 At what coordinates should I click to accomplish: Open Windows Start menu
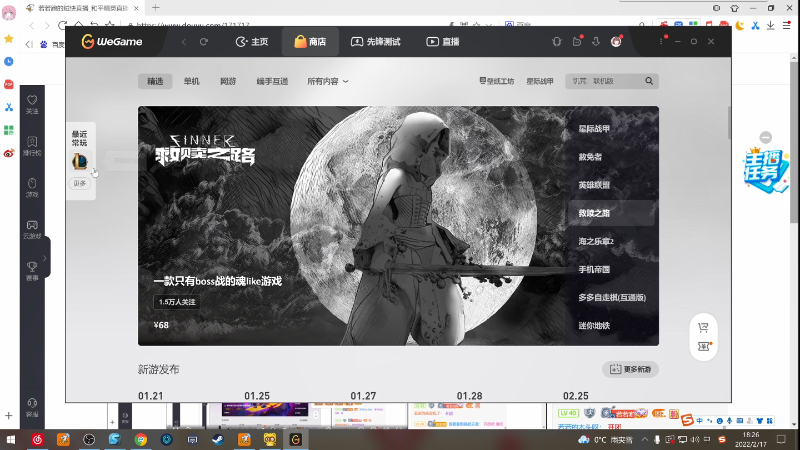point(10,439)
